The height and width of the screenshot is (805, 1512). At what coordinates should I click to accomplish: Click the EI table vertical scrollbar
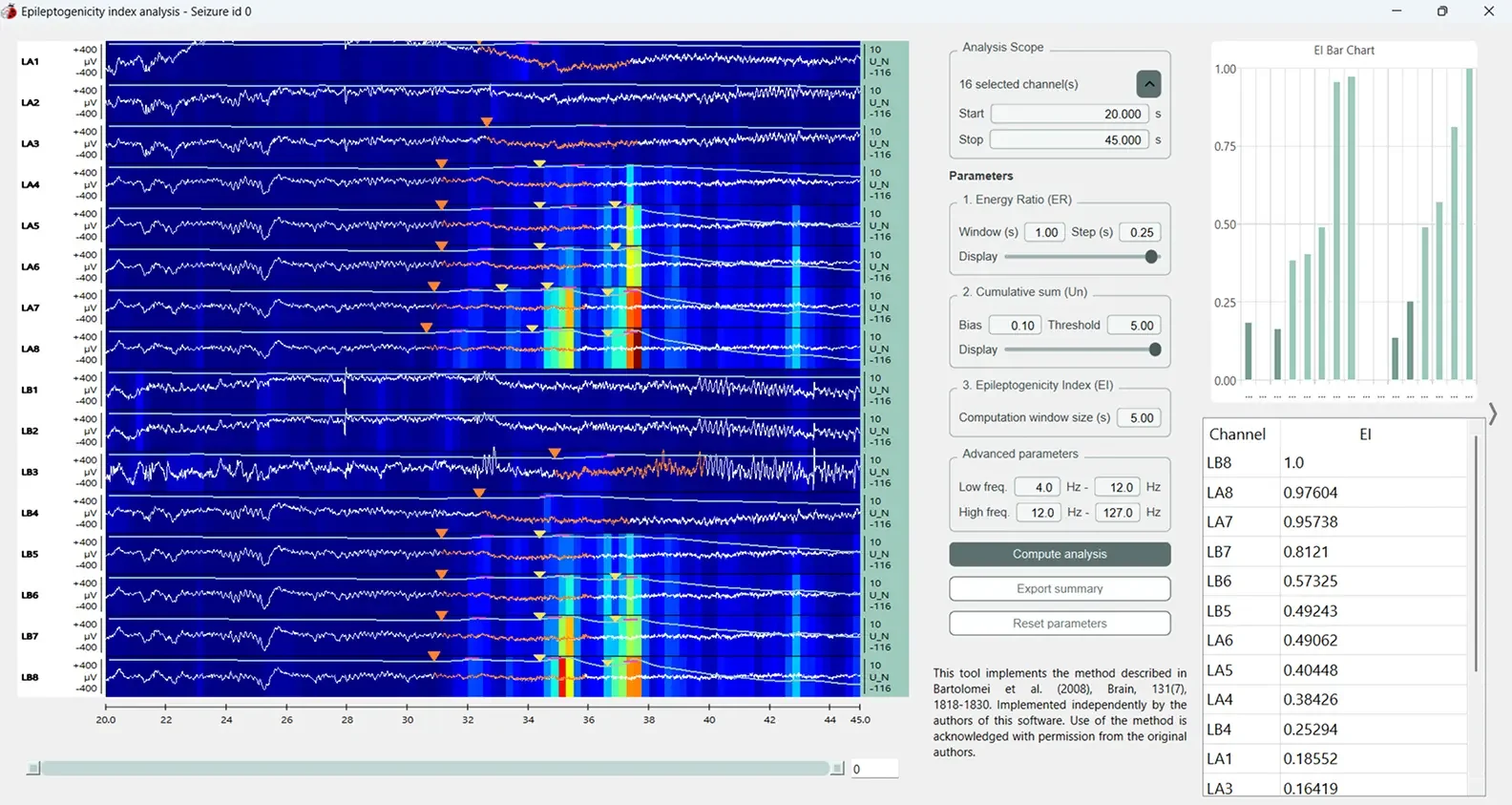point(1476,554)
